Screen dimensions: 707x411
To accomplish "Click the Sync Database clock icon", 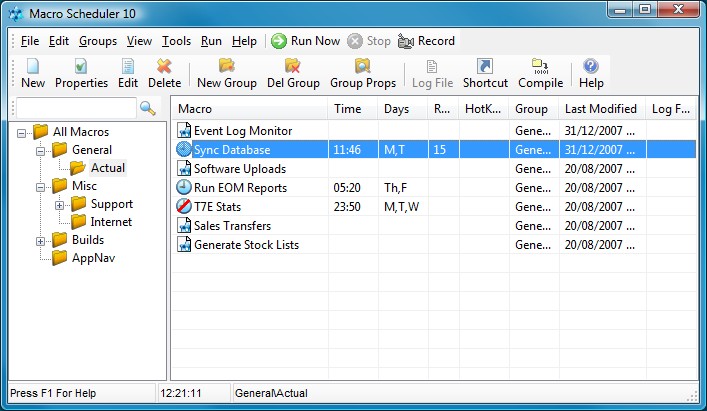I will pos(184,149).
